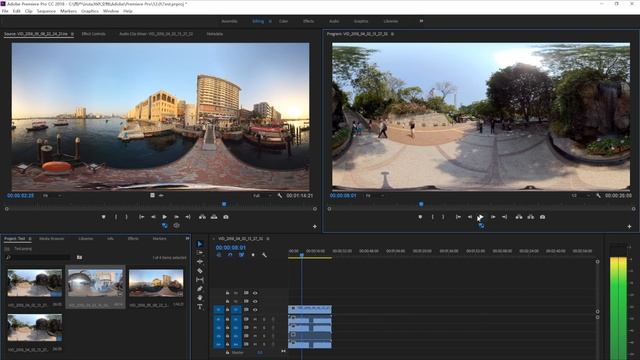This screenshot has width=640, height=360.
Task: Export a frame from the Source monitor
Action: pos(226,217)
